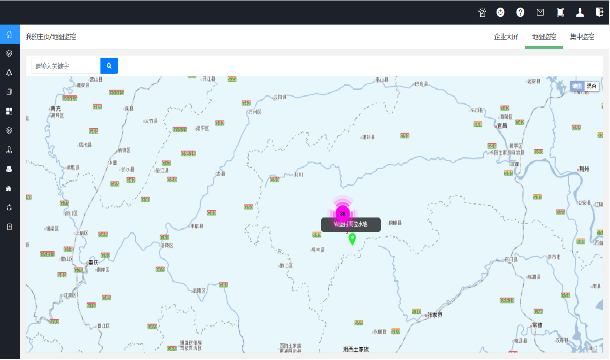Focus the keyword search input field
Image resolution: width=610 pixels, height=360 pixels.
[66, 66]
